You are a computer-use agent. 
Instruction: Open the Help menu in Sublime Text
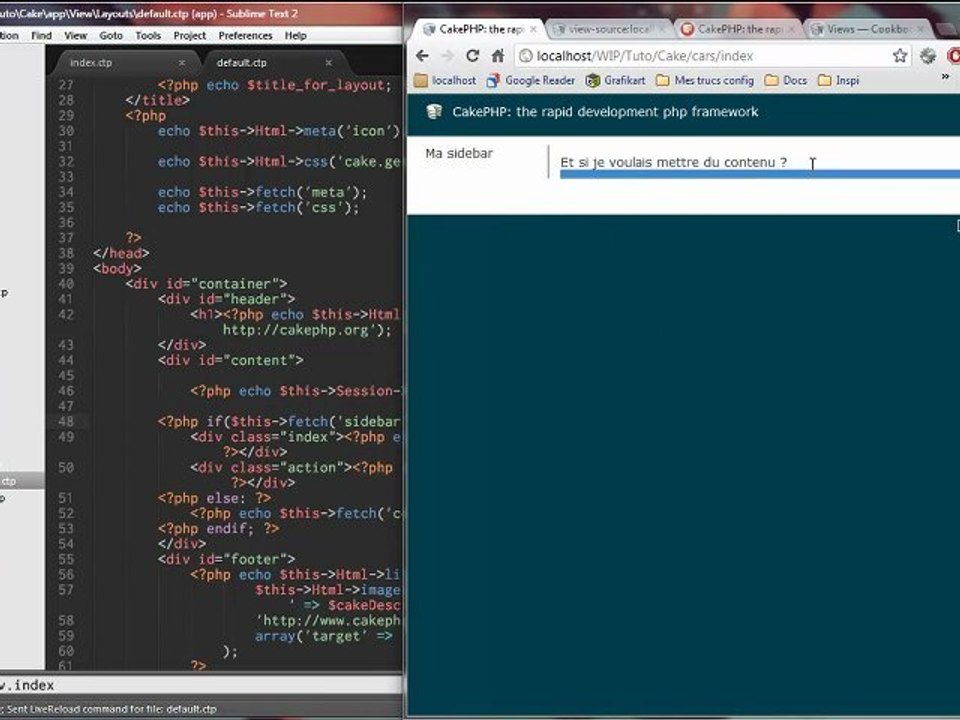pos(295,36)
